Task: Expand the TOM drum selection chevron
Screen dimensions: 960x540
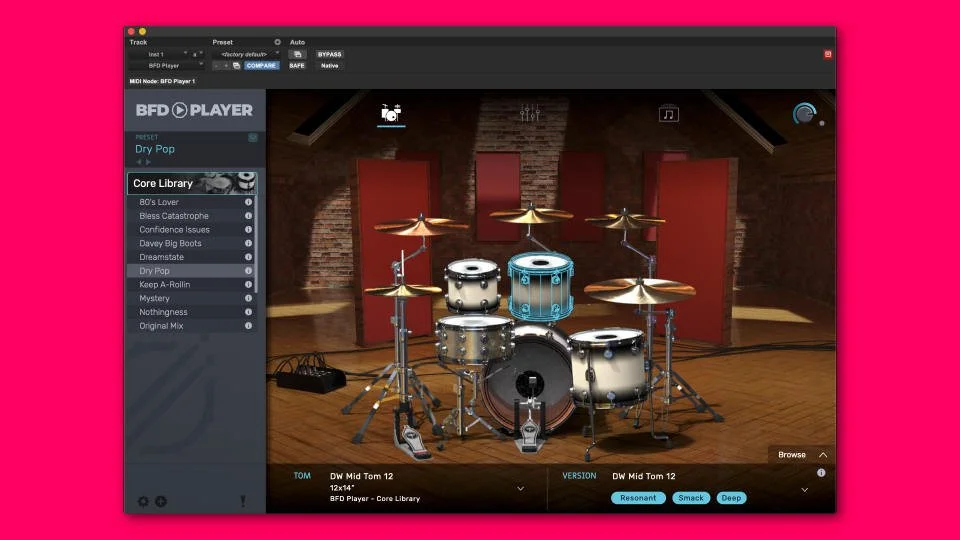Action: click(x=520, y=488)
